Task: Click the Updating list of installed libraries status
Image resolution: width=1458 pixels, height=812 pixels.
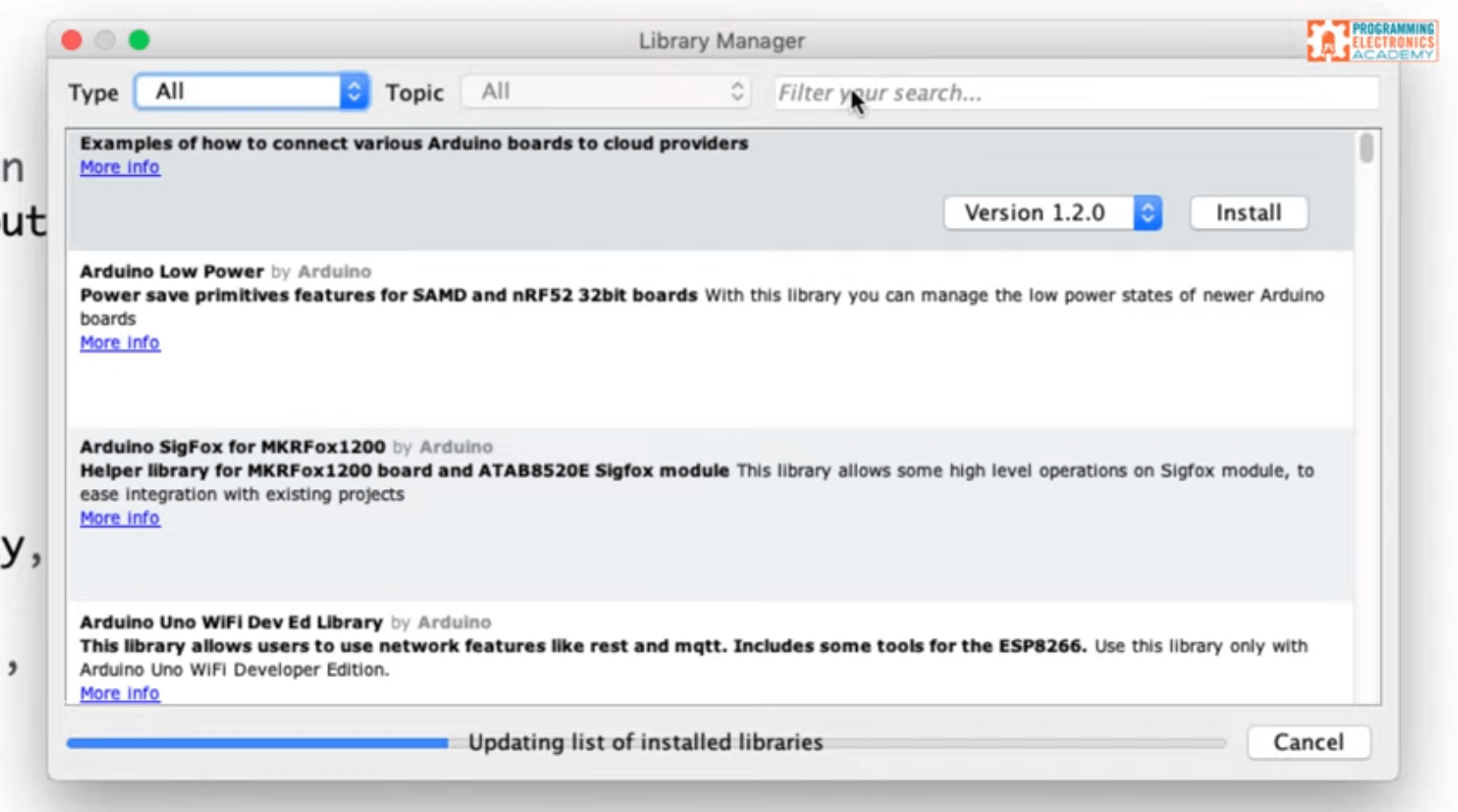Action: point(645,743)
